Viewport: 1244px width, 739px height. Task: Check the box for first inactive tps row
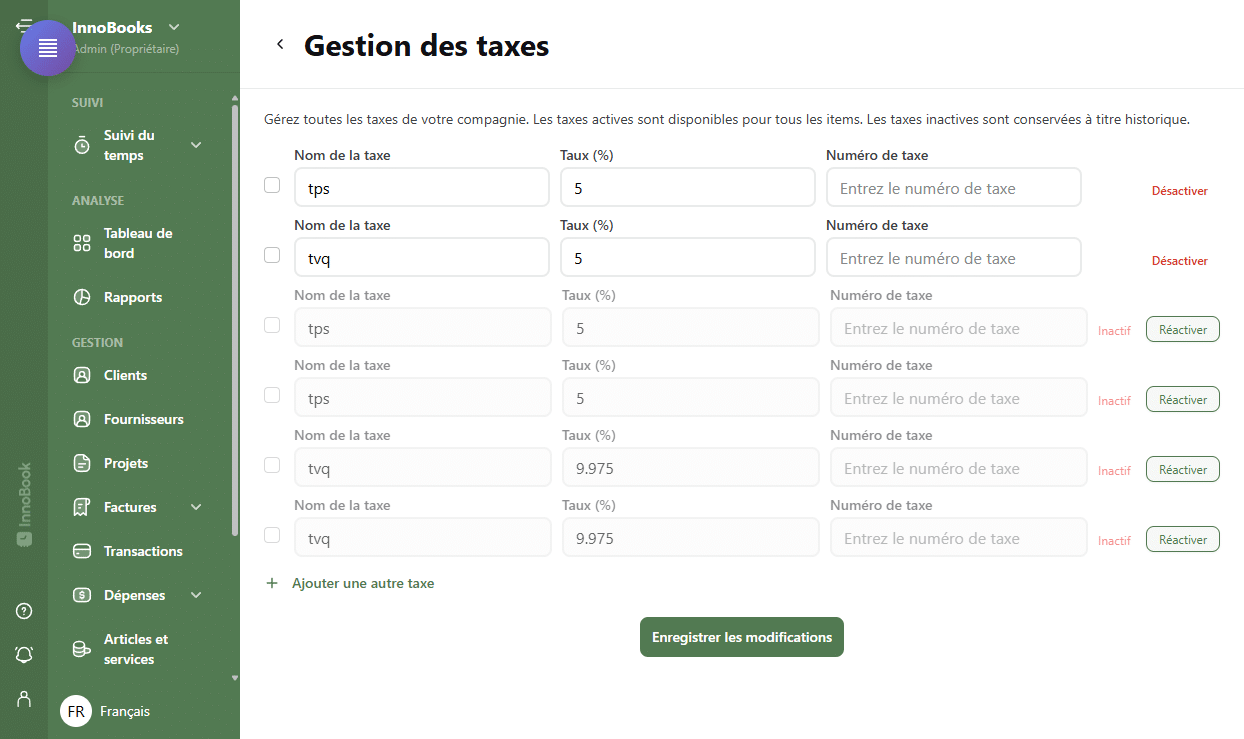click(272, 325)
